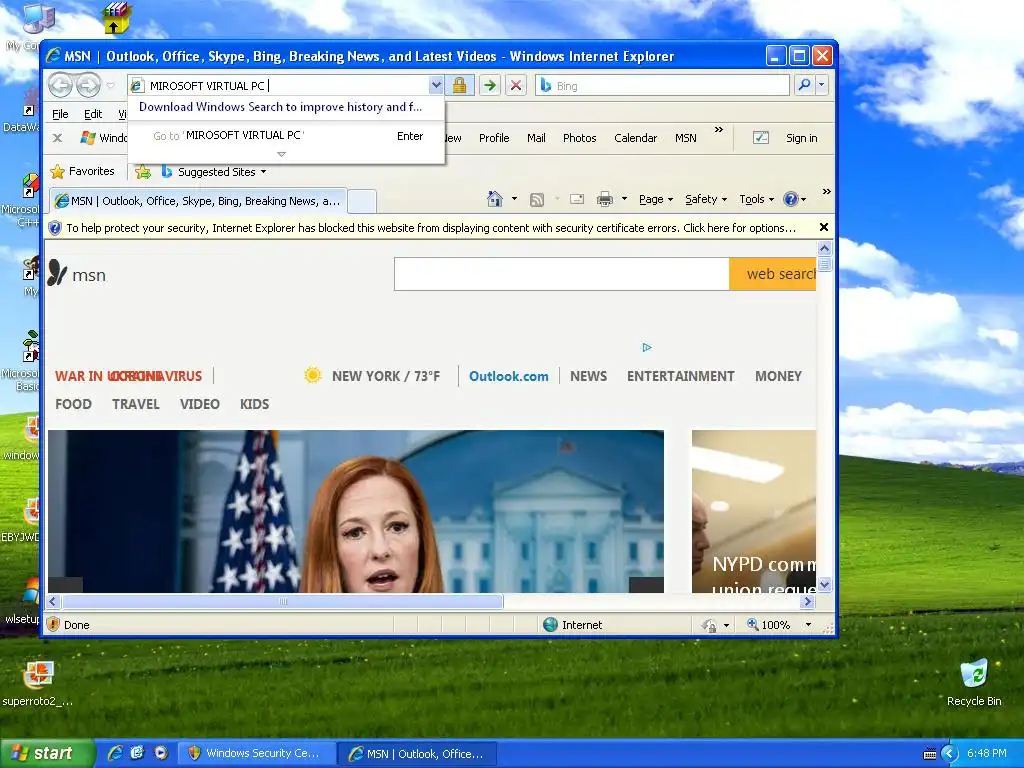Click MSN in Windows Live toolbar
The height and width of the screenshot is (768, 1024).
(x=686, y=138)
